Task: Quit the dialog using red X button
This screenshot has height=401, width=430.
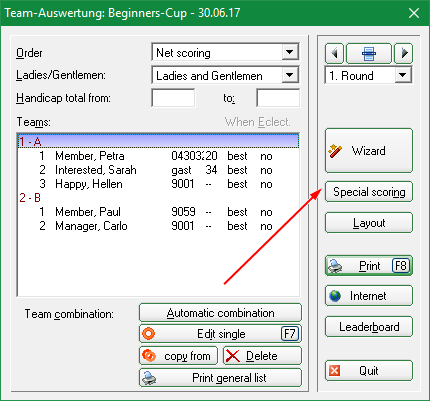Action: [369, 371]
